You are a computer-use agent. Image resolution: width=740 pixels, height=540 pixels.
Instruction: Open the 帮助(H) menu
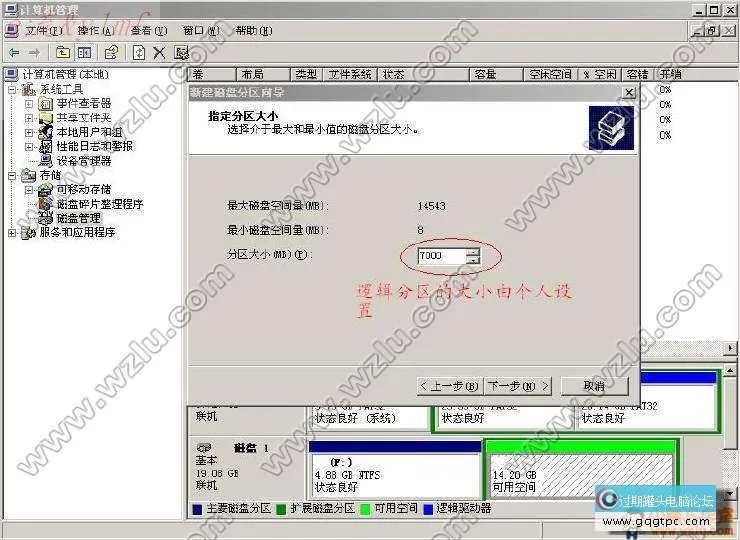pos(254,31)
